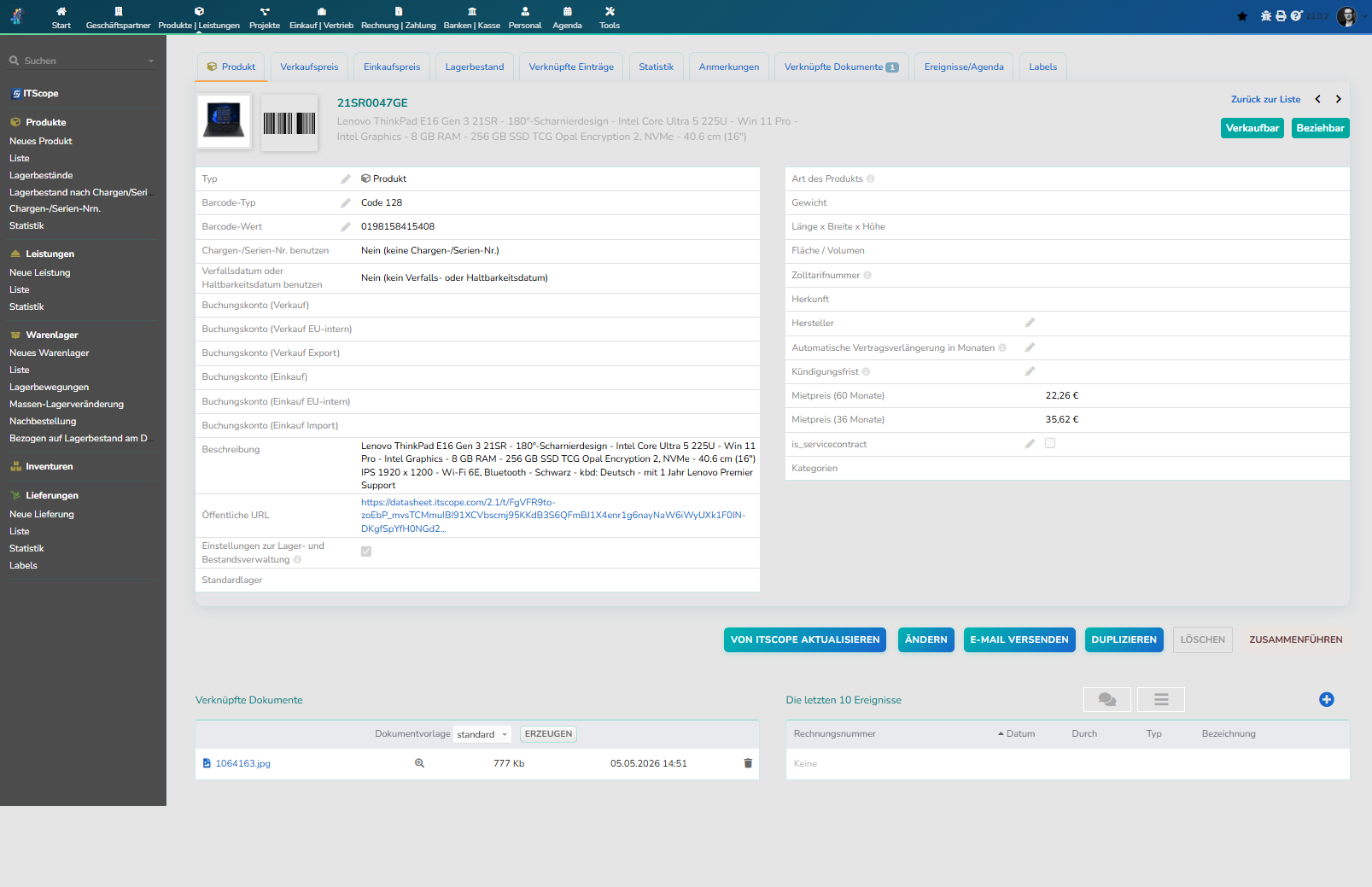
Task: Toggle the Verkaufbar status badge
Action: click(x=1252, y=128)
